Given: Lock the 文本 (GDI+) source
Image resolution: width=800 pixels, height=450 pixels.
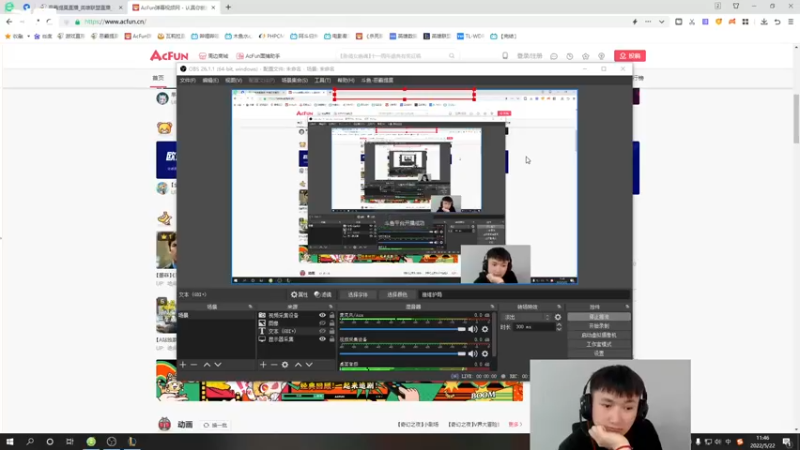Looking at the screenshot, I should tap(332, 331).
